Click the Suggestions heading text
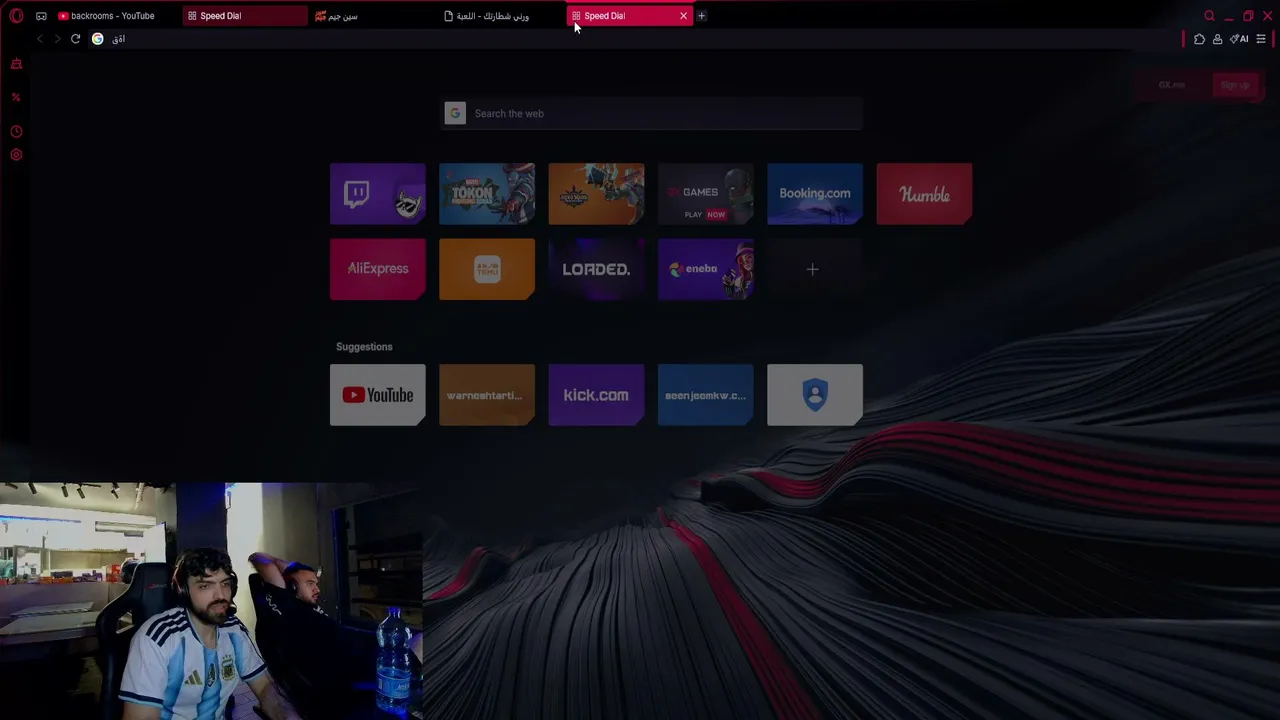The image size is (1280, 720). [364, 347]
